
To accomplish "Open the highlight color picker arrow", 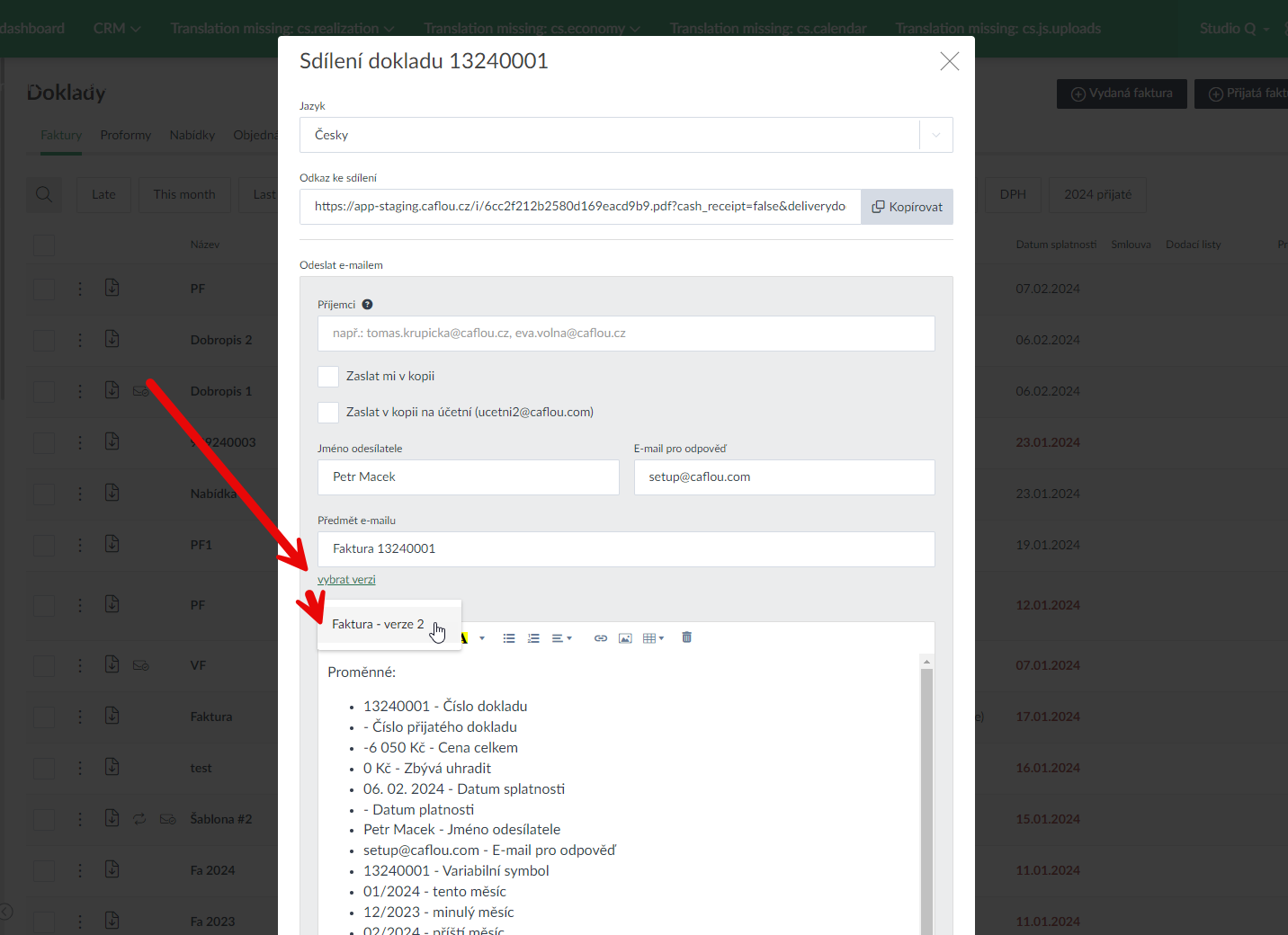I will pyautogui.click(x=482, y=638).
